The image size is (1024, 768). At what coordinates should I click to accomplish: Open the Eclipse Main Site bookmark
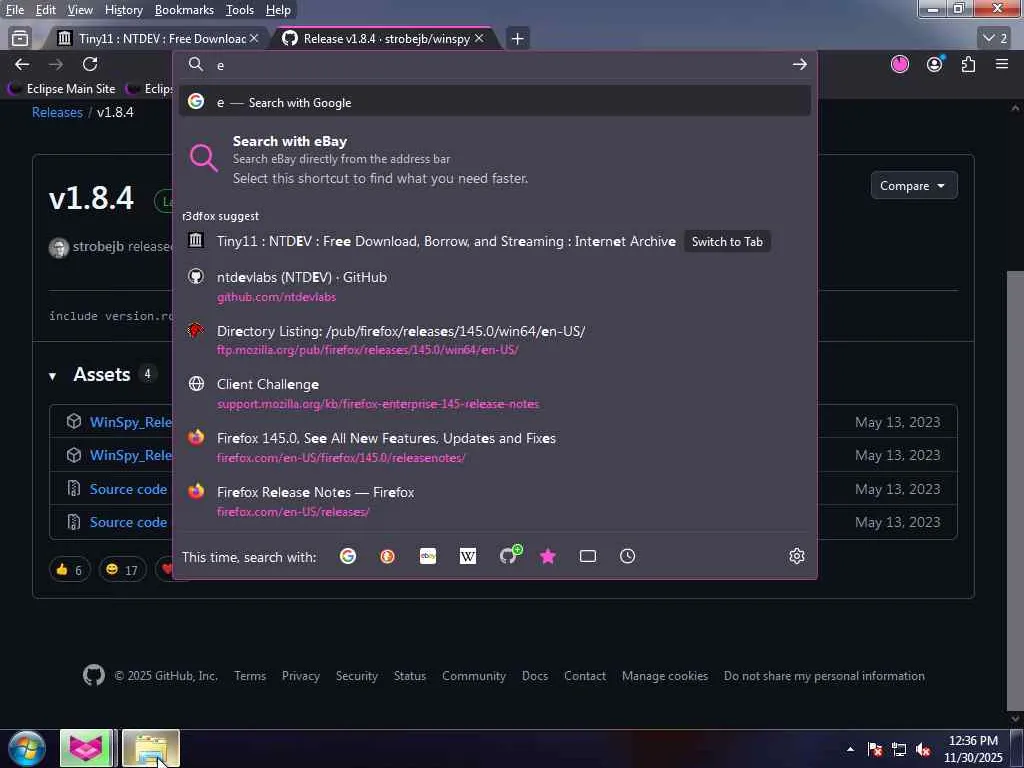coord(62,88)
